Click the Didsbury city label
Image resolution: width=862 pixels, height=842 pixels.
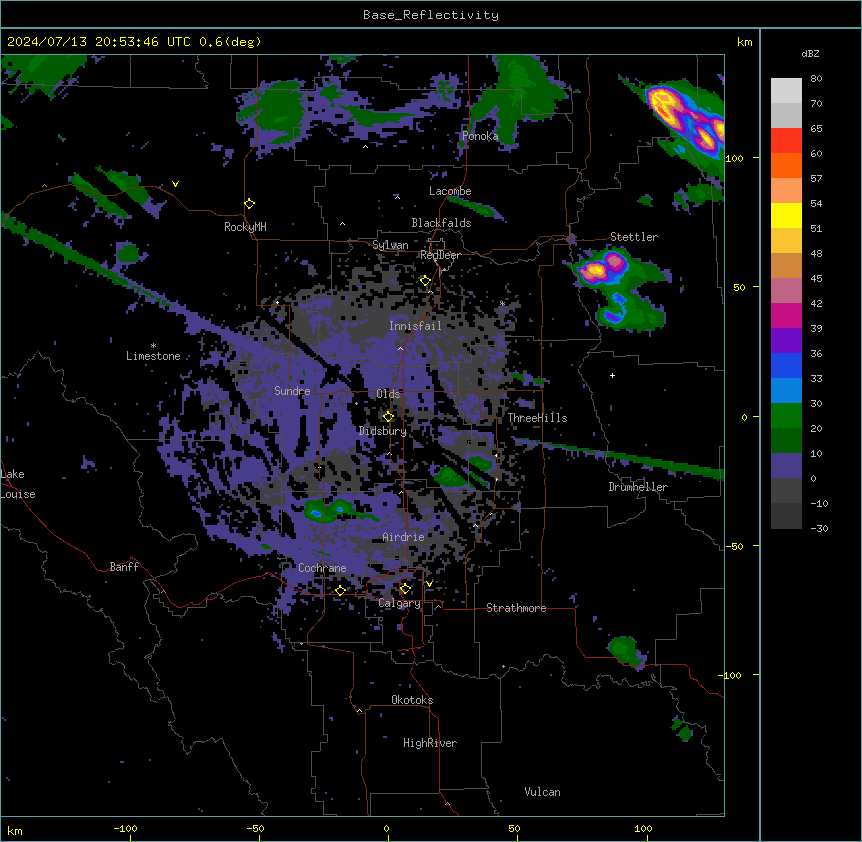[x=383, y=431]
